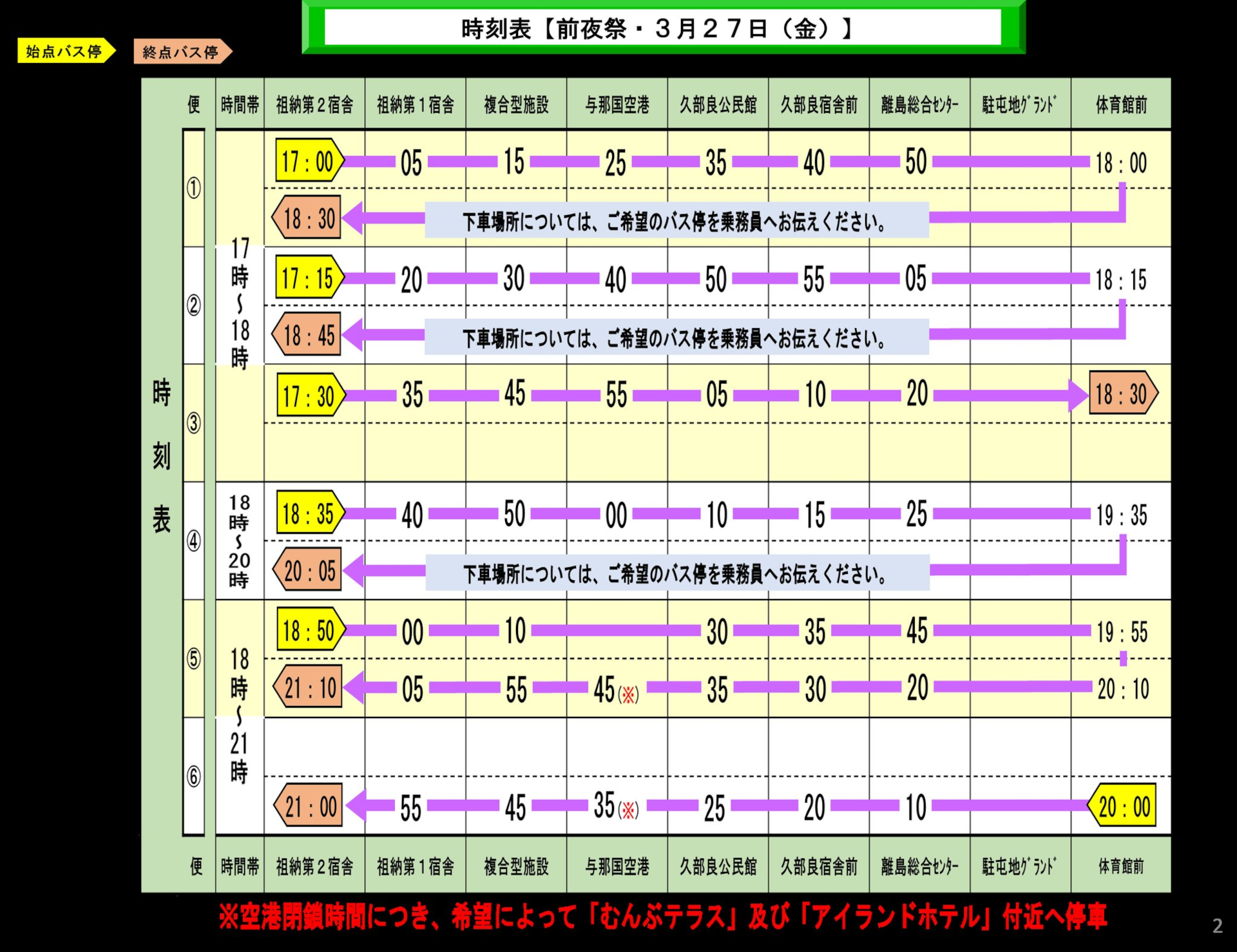Screen dimensions: 1237x952
Task: Click the red footnote about 空港閉鎖時間
Action: pos(662,917)
